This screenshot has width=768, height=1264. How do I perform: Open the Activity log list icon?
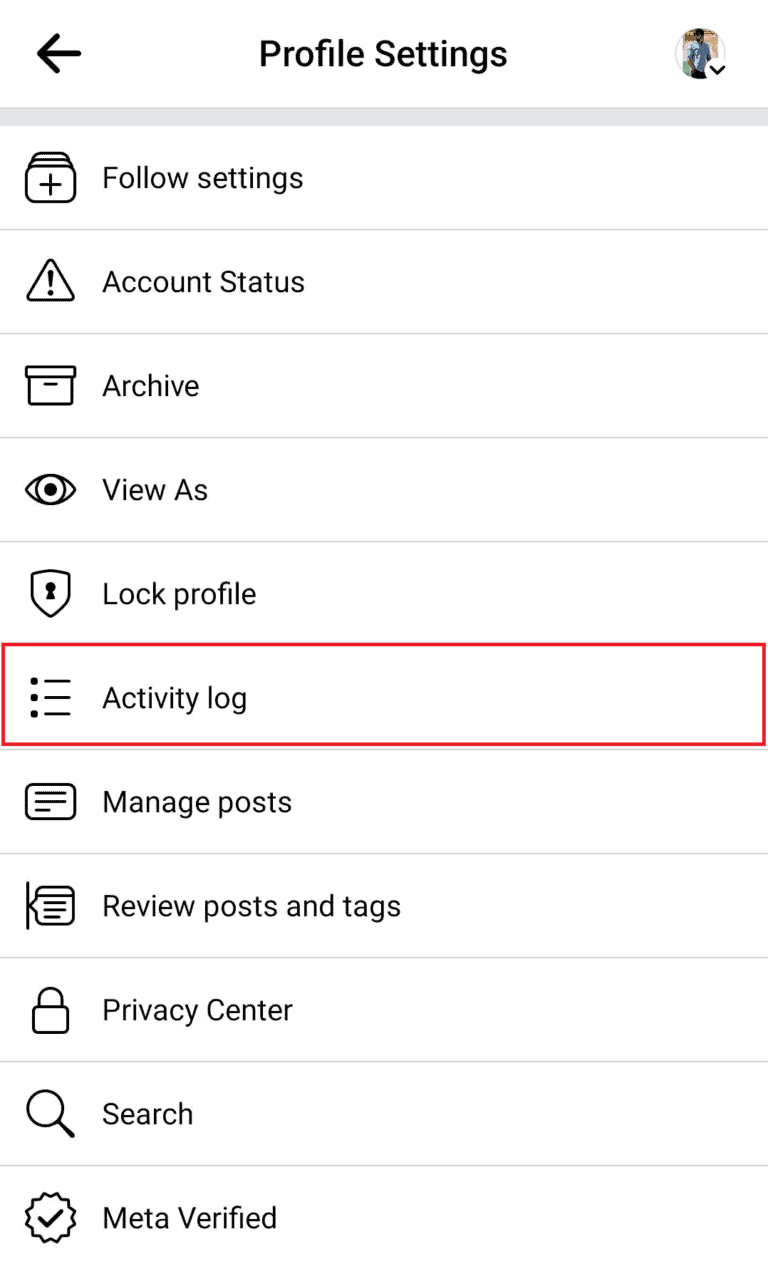(50, 697)
